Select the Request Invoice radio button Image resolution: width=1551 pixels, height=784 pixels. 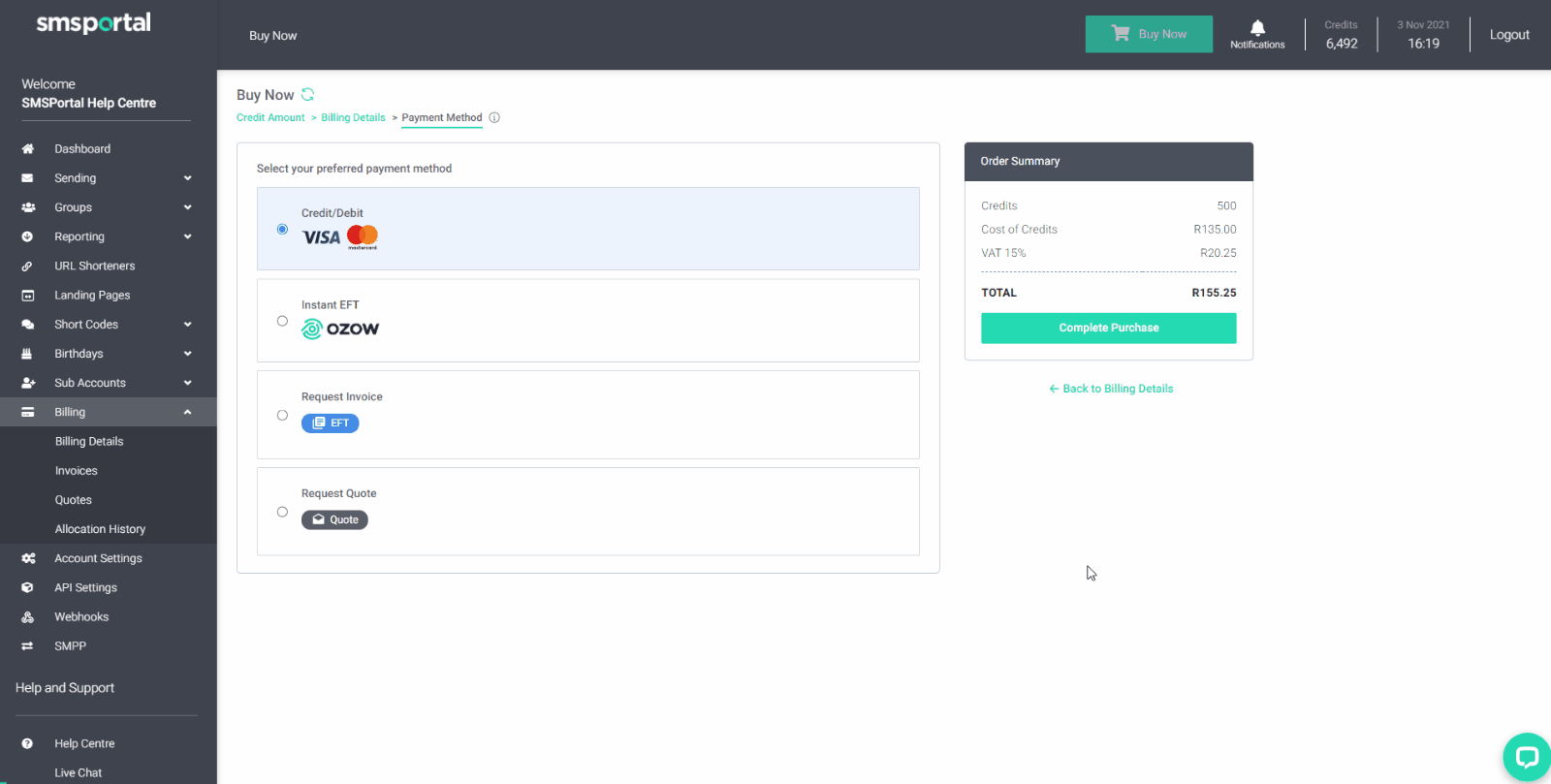click(x=282, y=416)
